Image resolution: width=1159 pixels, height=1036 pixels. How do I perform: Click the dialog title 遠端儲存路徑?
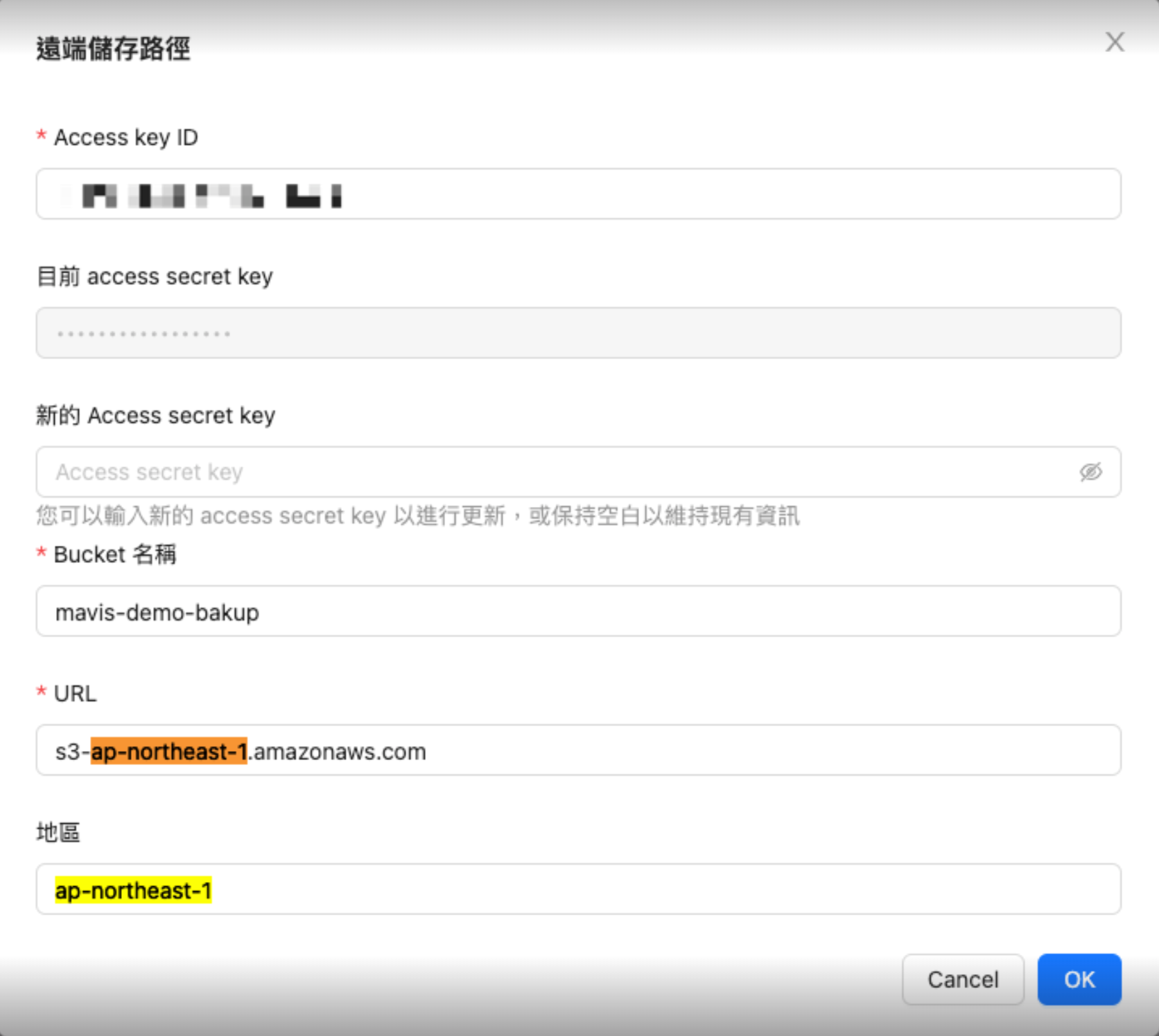(113, 49)
